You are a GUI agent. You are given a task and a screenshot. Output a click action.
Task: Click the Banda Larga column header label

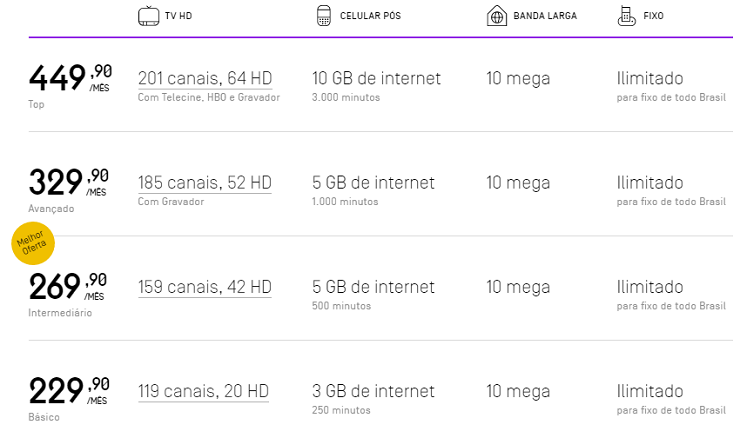click(x=547, y=16)
